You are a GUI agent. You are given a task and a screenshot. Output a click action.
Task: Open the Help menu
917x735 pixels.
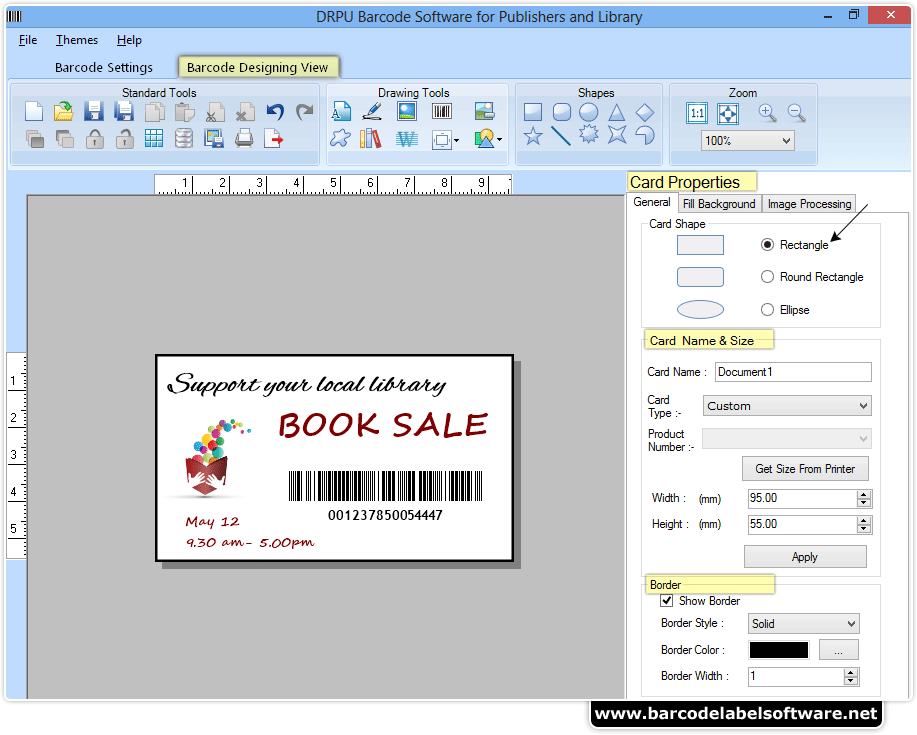tap(129, 40)
